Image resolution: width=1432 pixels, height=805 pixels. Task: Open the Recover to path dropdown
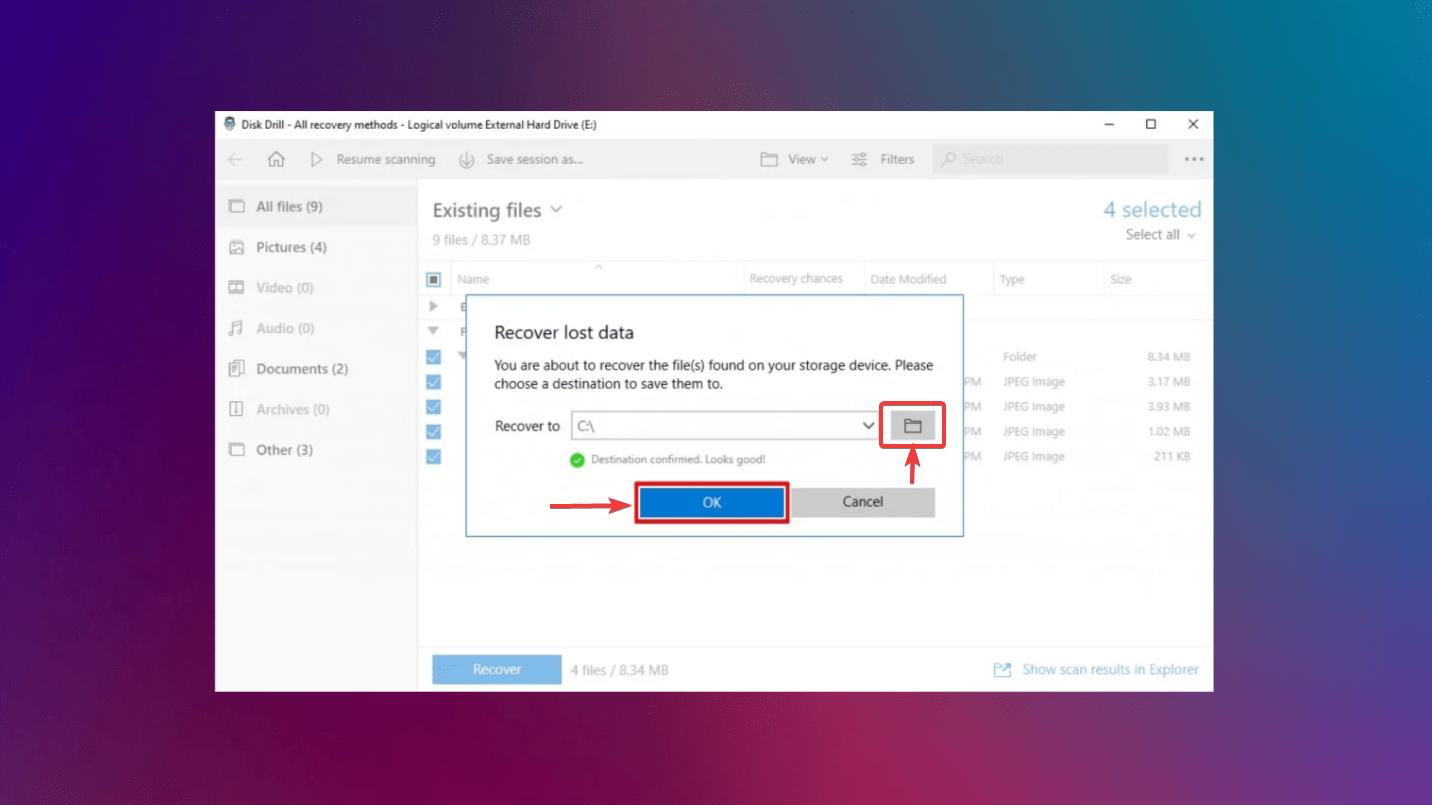(x=868, y=426)
